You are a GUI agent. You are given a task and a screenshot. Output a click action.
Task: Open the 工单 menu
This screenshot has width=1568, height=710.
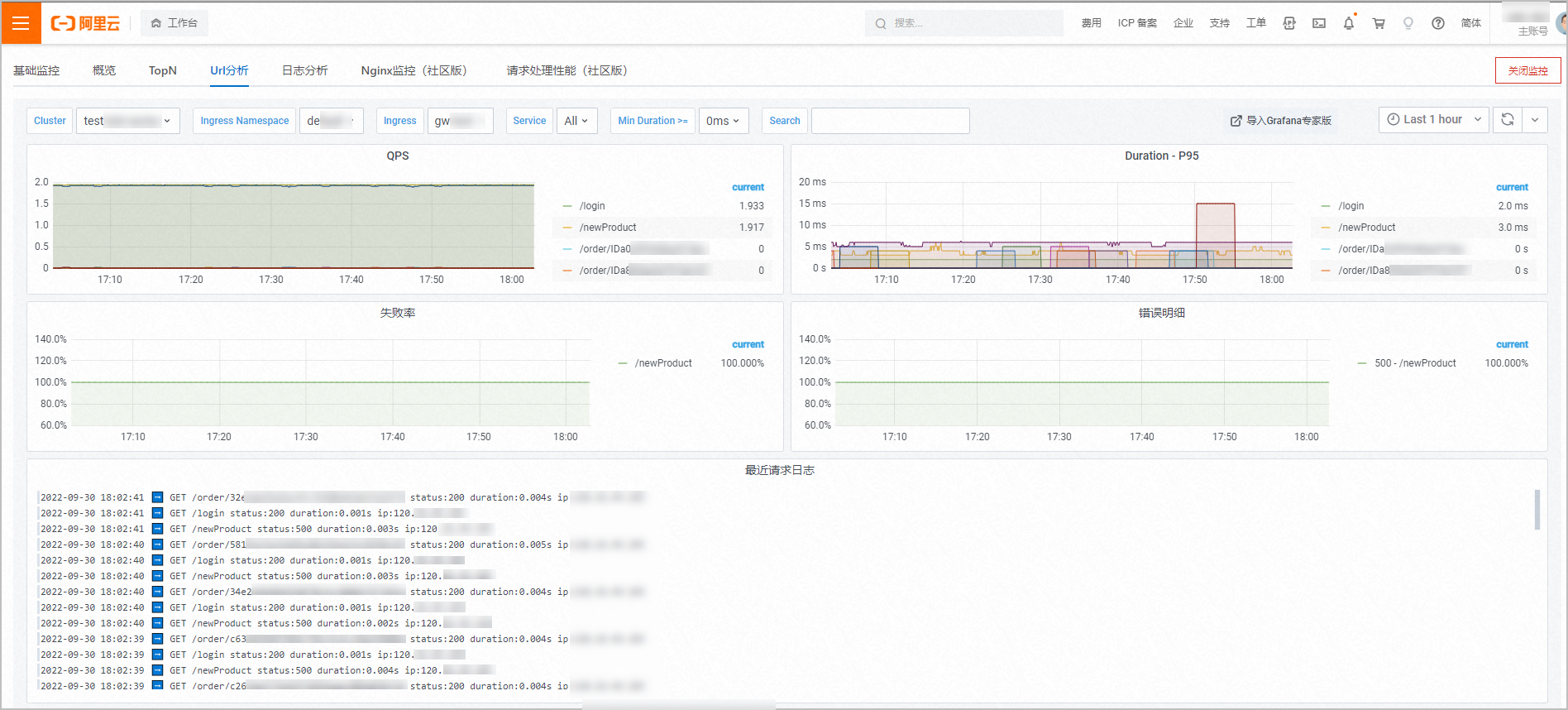click(x=1255, y=23)
